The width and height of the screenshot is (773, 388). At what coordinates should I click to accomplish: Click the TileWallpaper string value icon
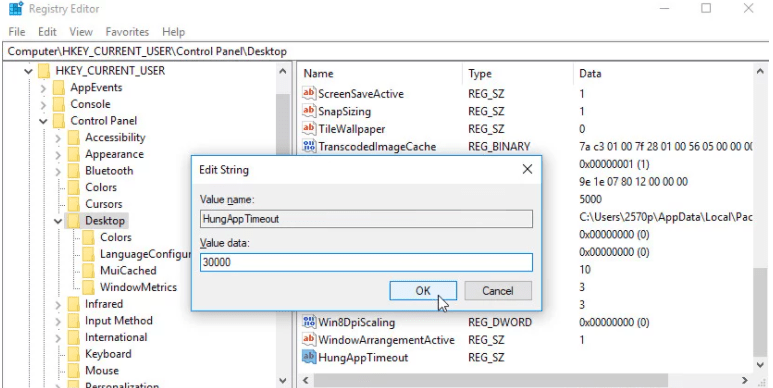(309, 129)
